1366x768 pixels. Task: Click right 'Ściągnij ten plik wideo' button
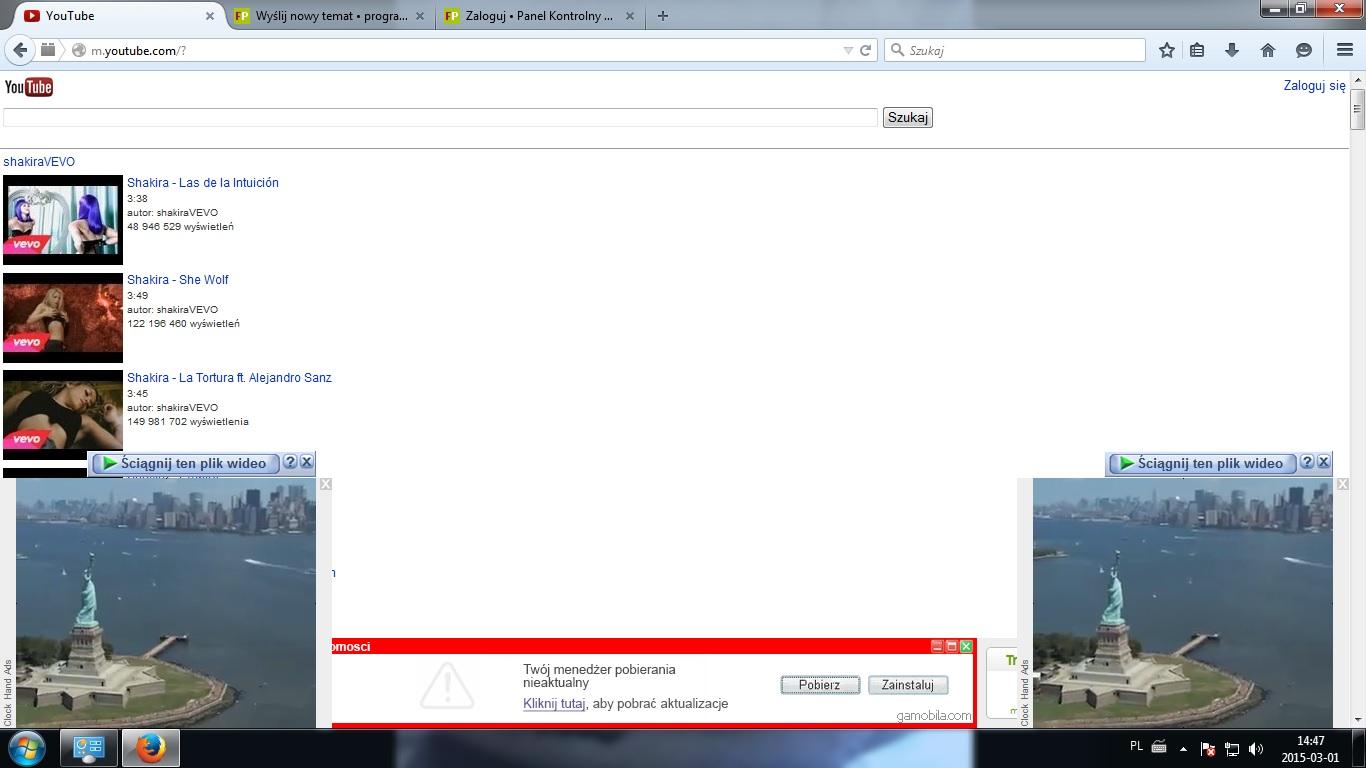pyautogui.click(x=1202, y=463)
